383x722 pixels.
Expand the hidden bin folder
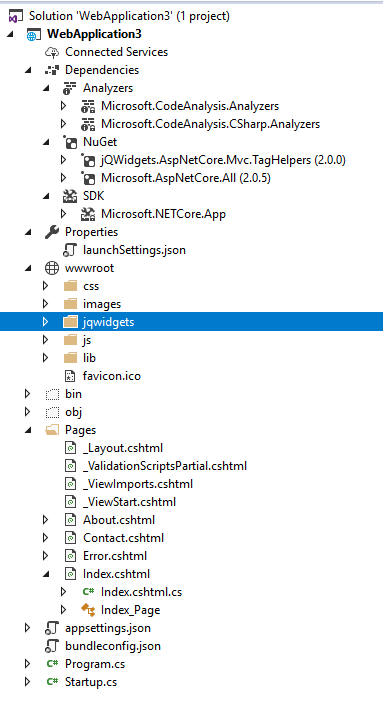pos(27,394)
